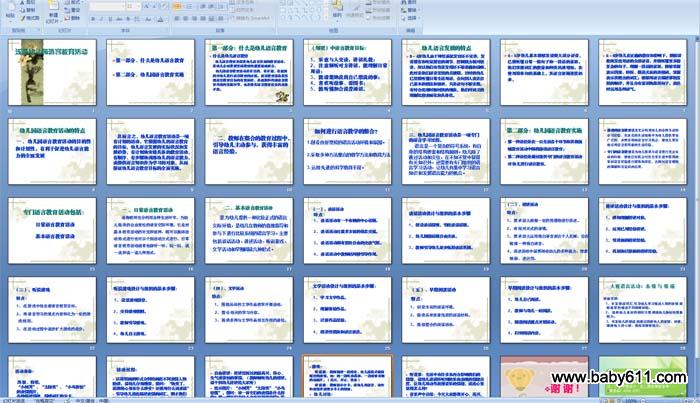Select slide 17 '基本语言教育活动' thumbnail
The height and width of the screenshot is (403, 700).
[249, 231]
